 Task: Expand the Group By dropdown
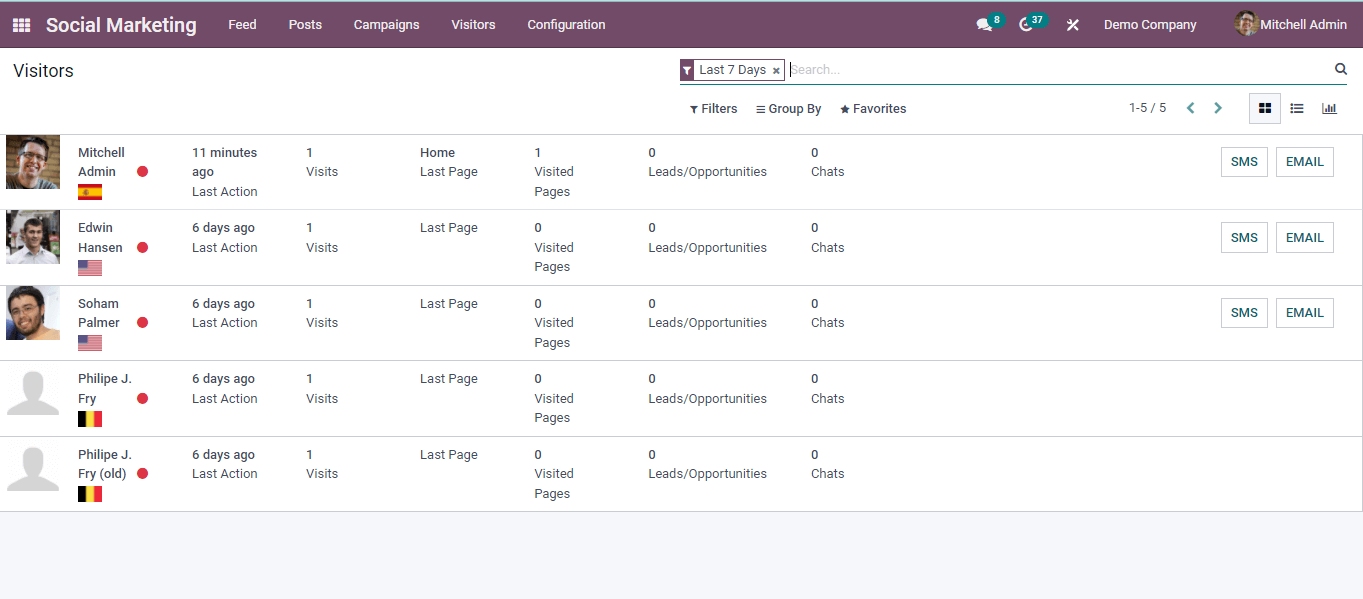coord(789,109)
